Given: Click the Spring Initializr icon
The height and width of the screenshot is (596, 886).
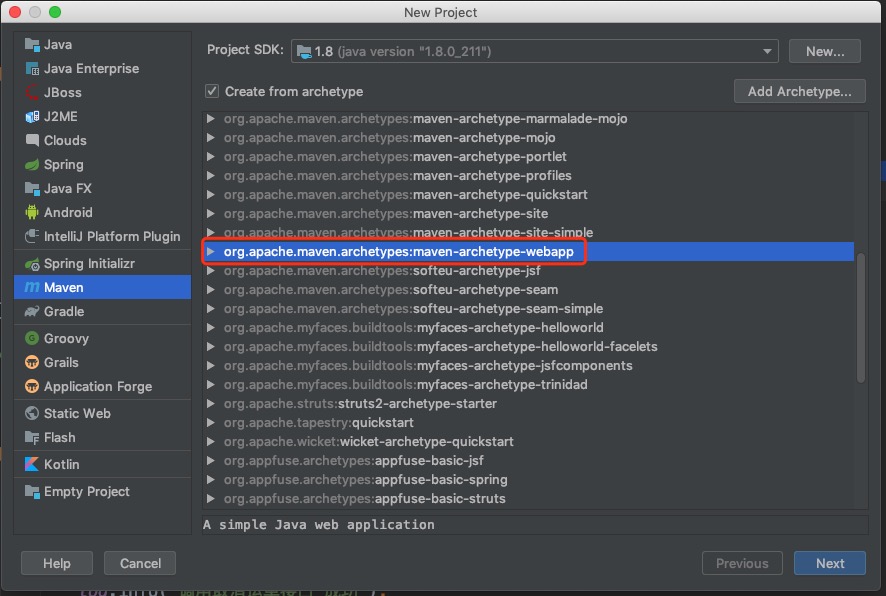Looking at the screenshot, I should click(32, 263).
